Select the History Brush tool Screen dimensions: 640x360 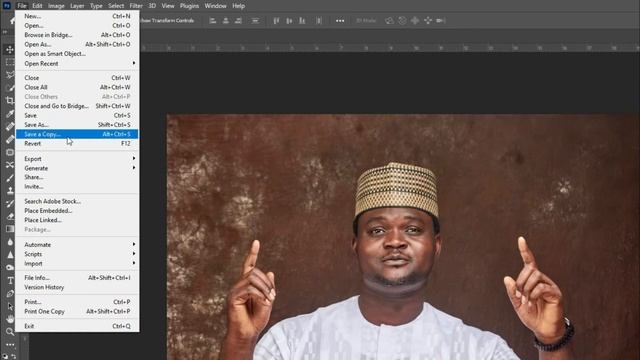10,203
